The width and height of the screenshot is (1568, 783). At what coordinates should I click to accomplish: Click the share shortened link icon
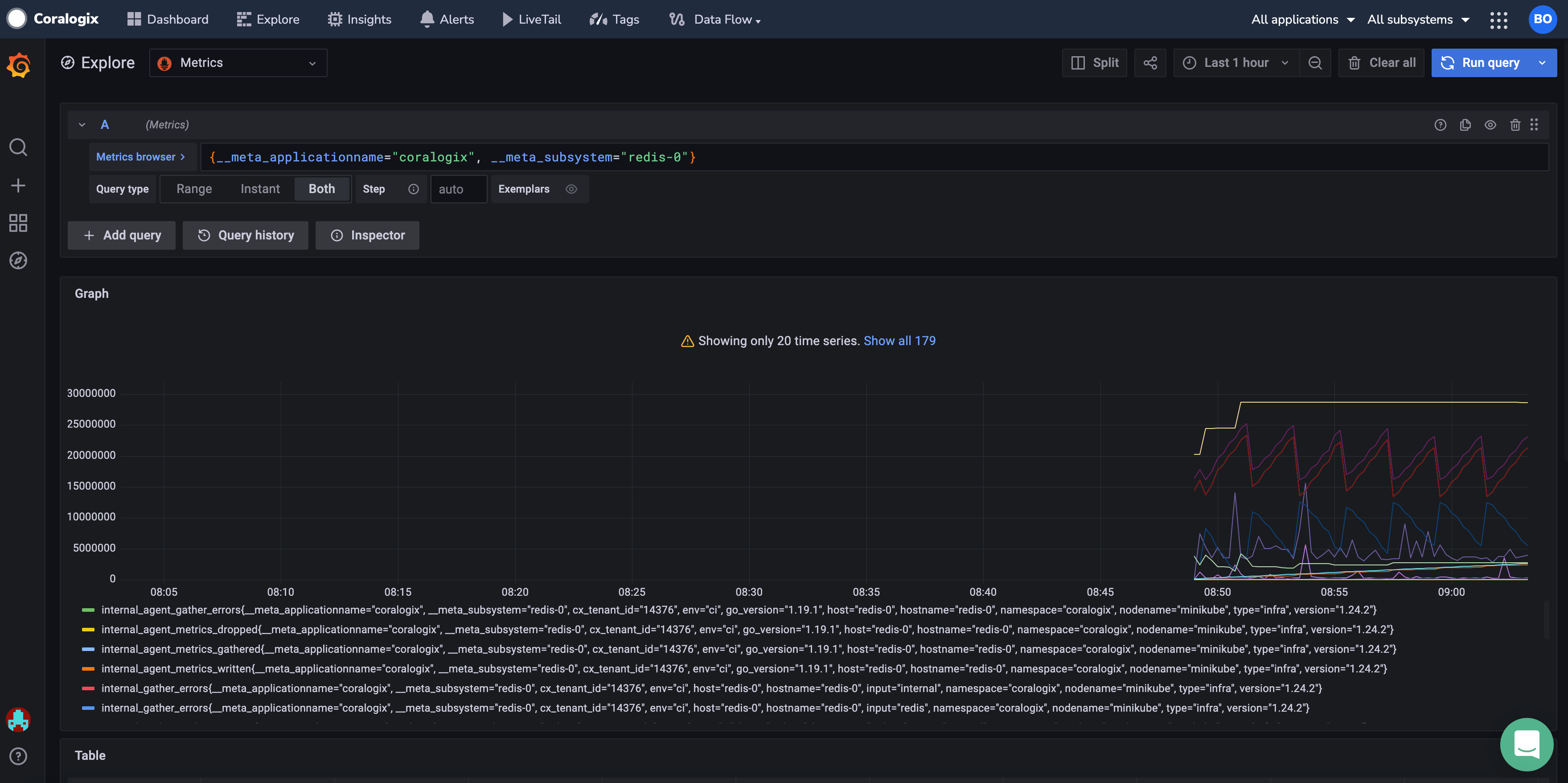(1150, 63)
